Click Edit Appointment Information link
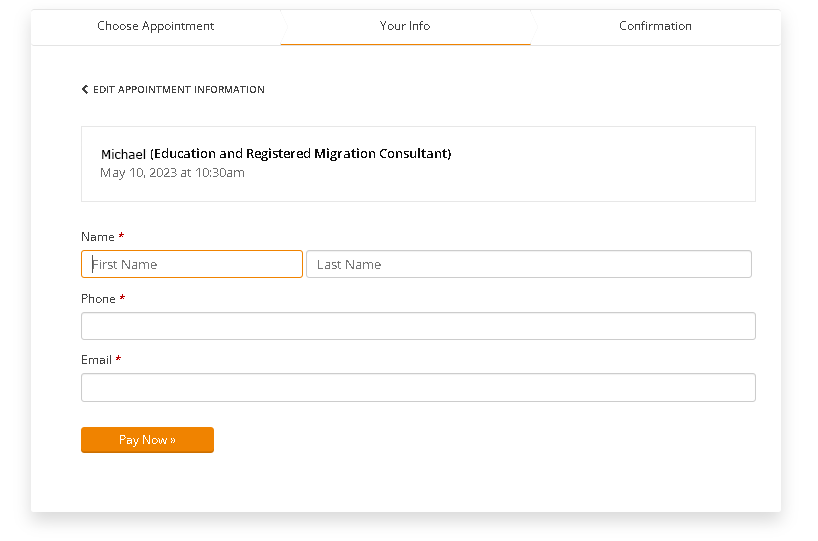818x541 pixels. pyautogui.click(x=178, y=90)
